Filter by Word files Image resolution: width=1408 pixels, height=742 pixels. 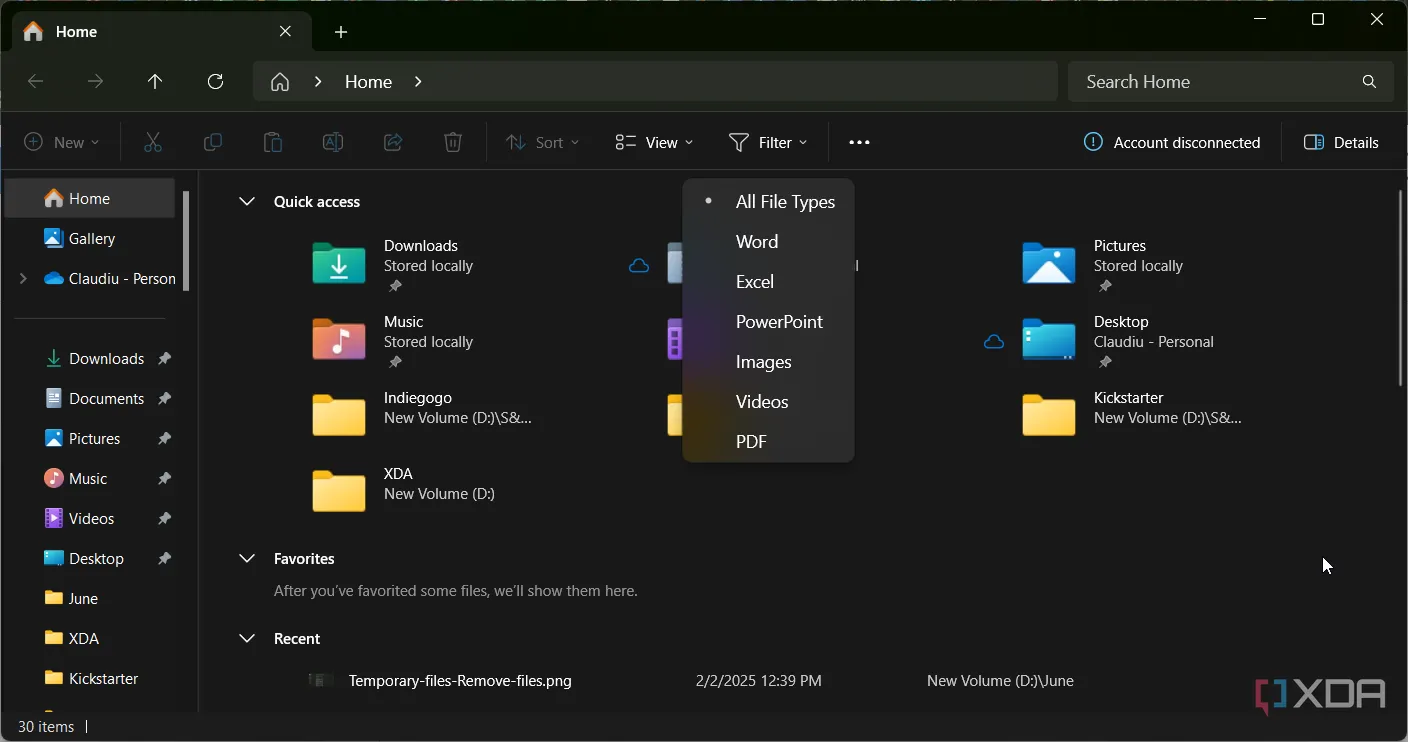[768, 242]
